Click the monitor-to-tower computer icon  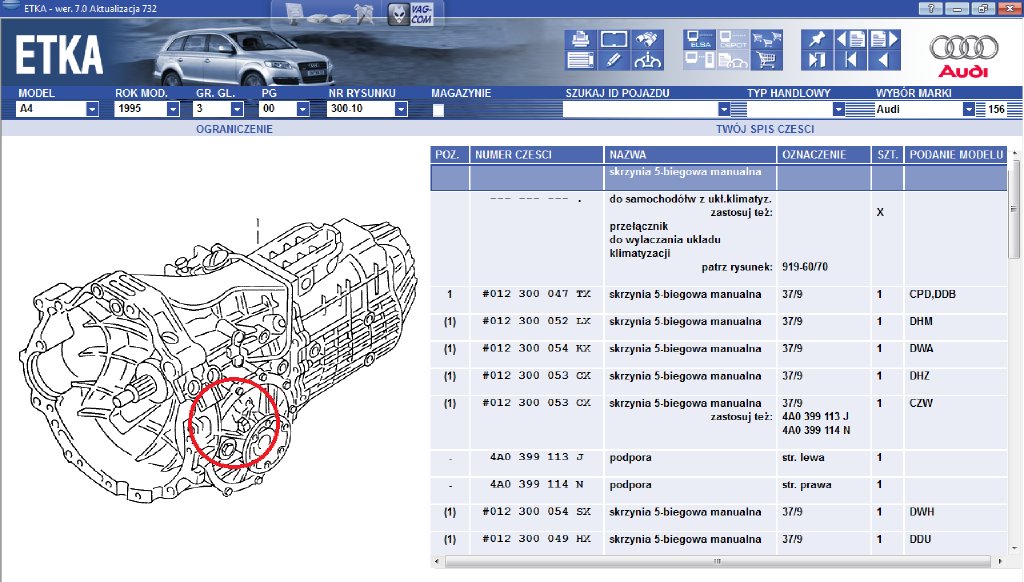(699, 61)
